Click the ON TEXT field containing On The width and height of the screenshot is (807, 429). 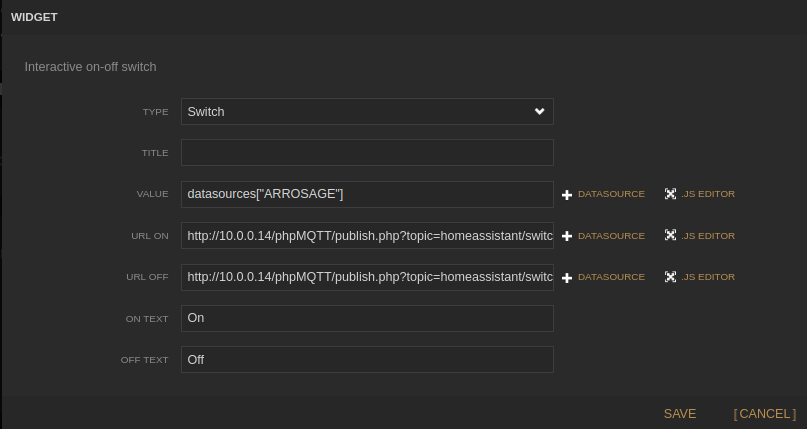point(367,318)
